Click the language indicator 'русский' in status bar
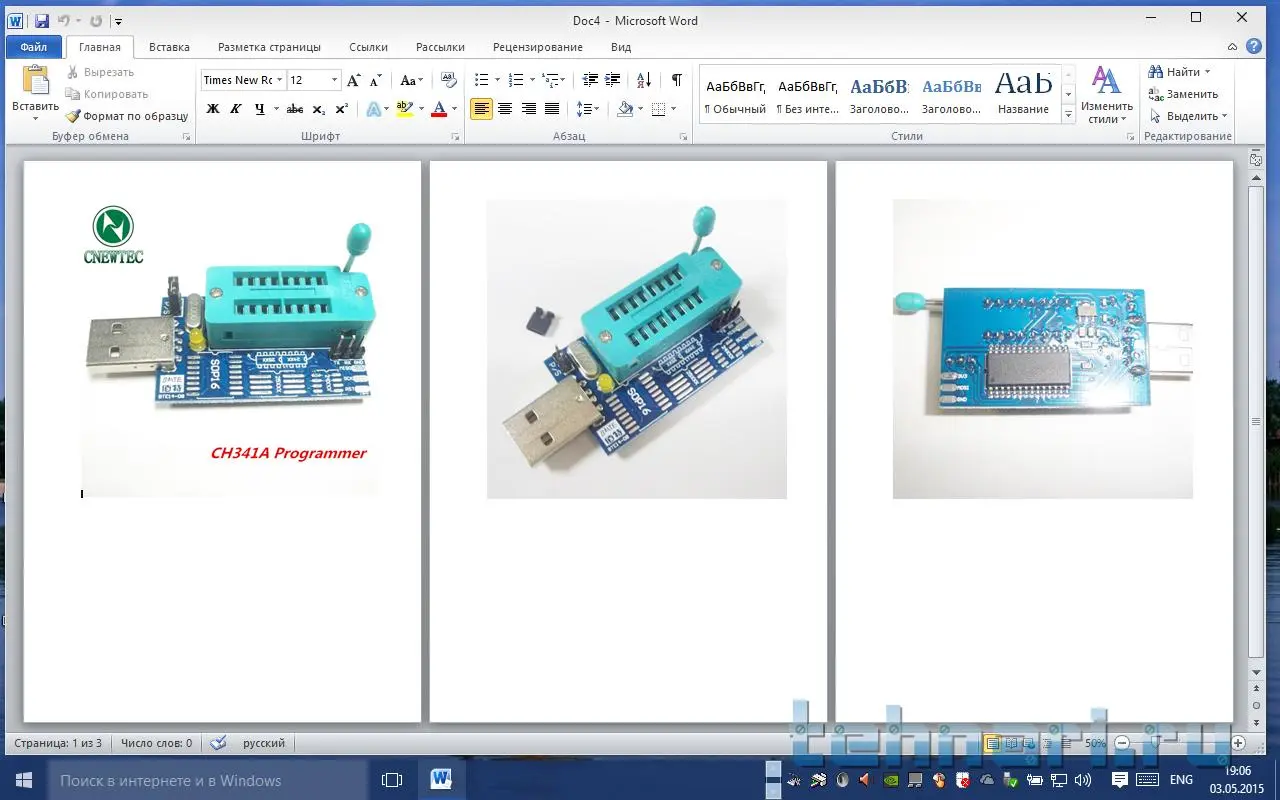 click(x=264, y=743)
